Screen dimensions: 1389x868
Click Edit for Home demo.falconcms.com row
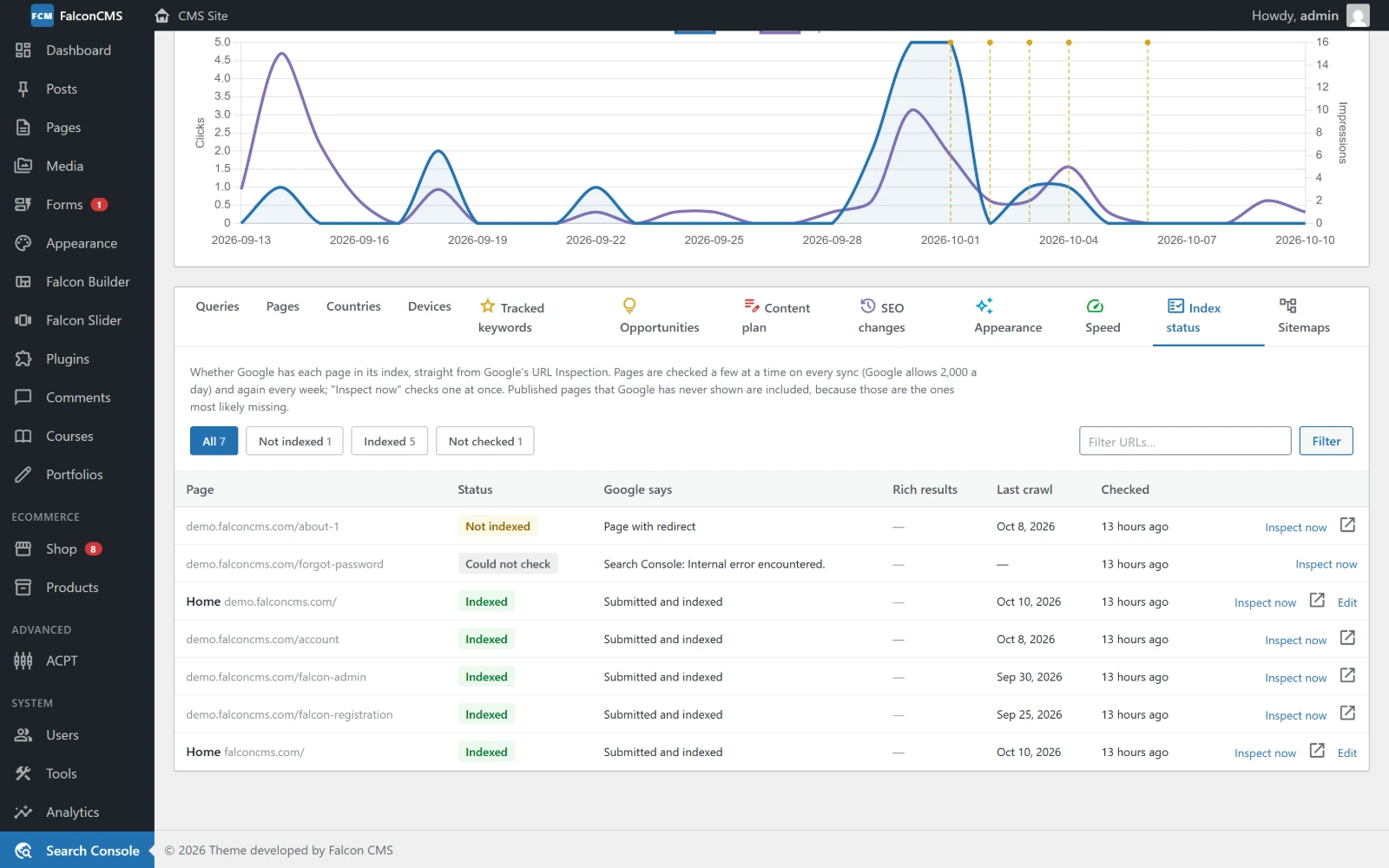pyautogui.click(x=1347, y=602)
